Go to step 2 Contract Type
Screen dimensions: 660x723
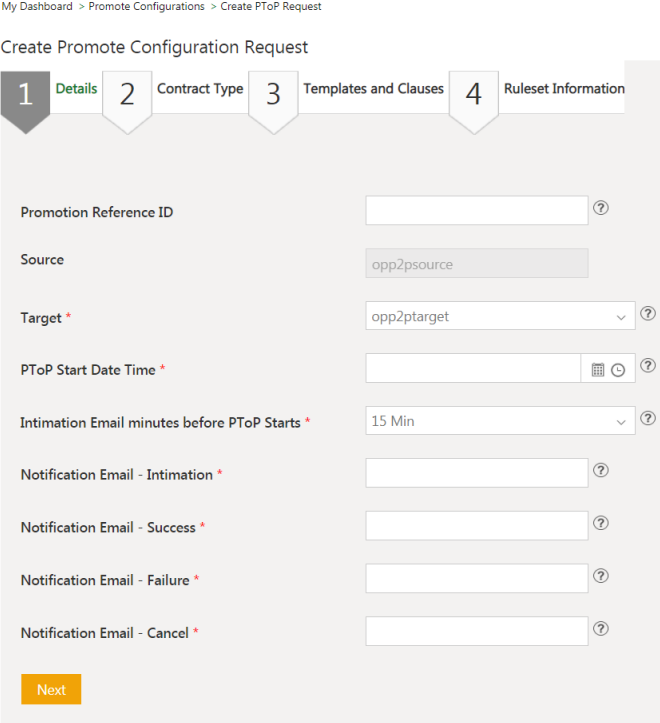(x=200, y=89)
